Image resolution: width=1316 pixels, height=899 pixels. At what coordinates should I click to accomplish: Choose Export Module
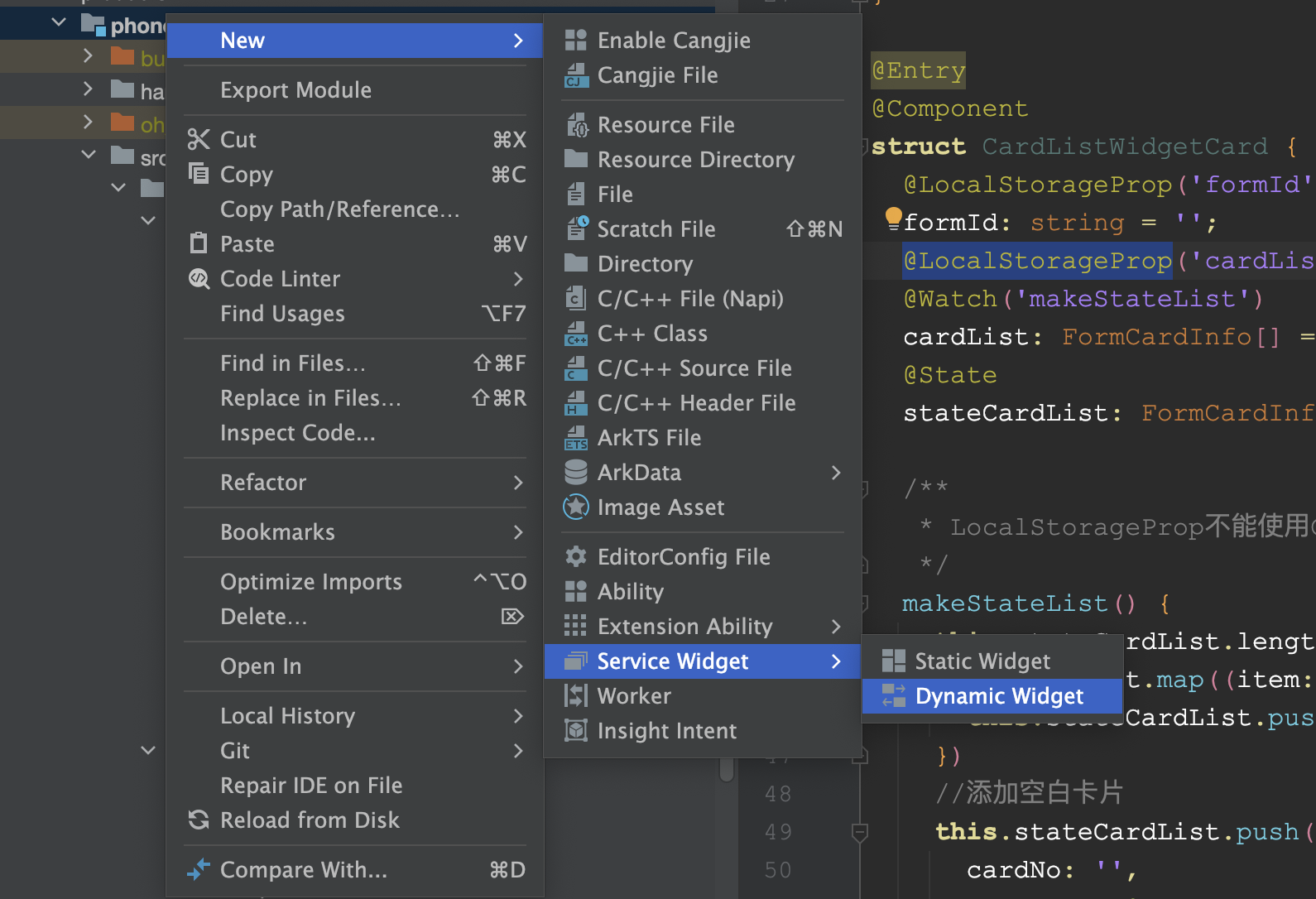354,89
